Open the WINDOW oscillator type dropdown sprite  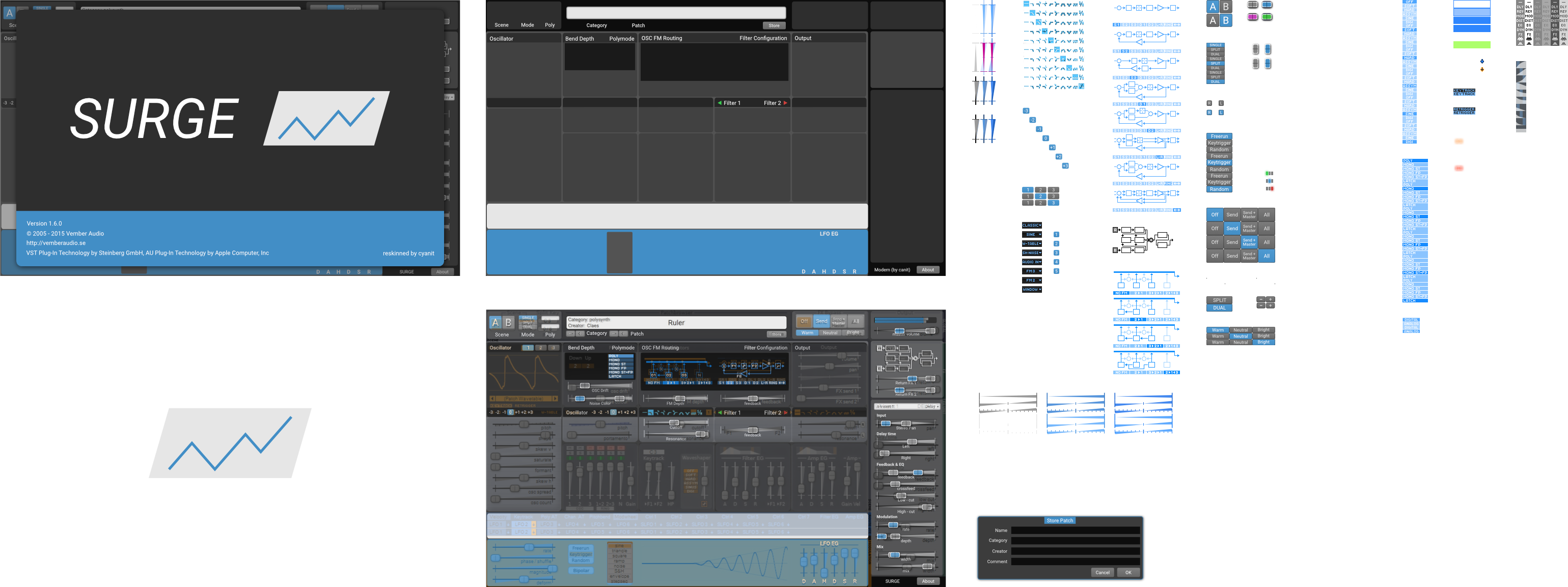click(x=1032, y=290)
